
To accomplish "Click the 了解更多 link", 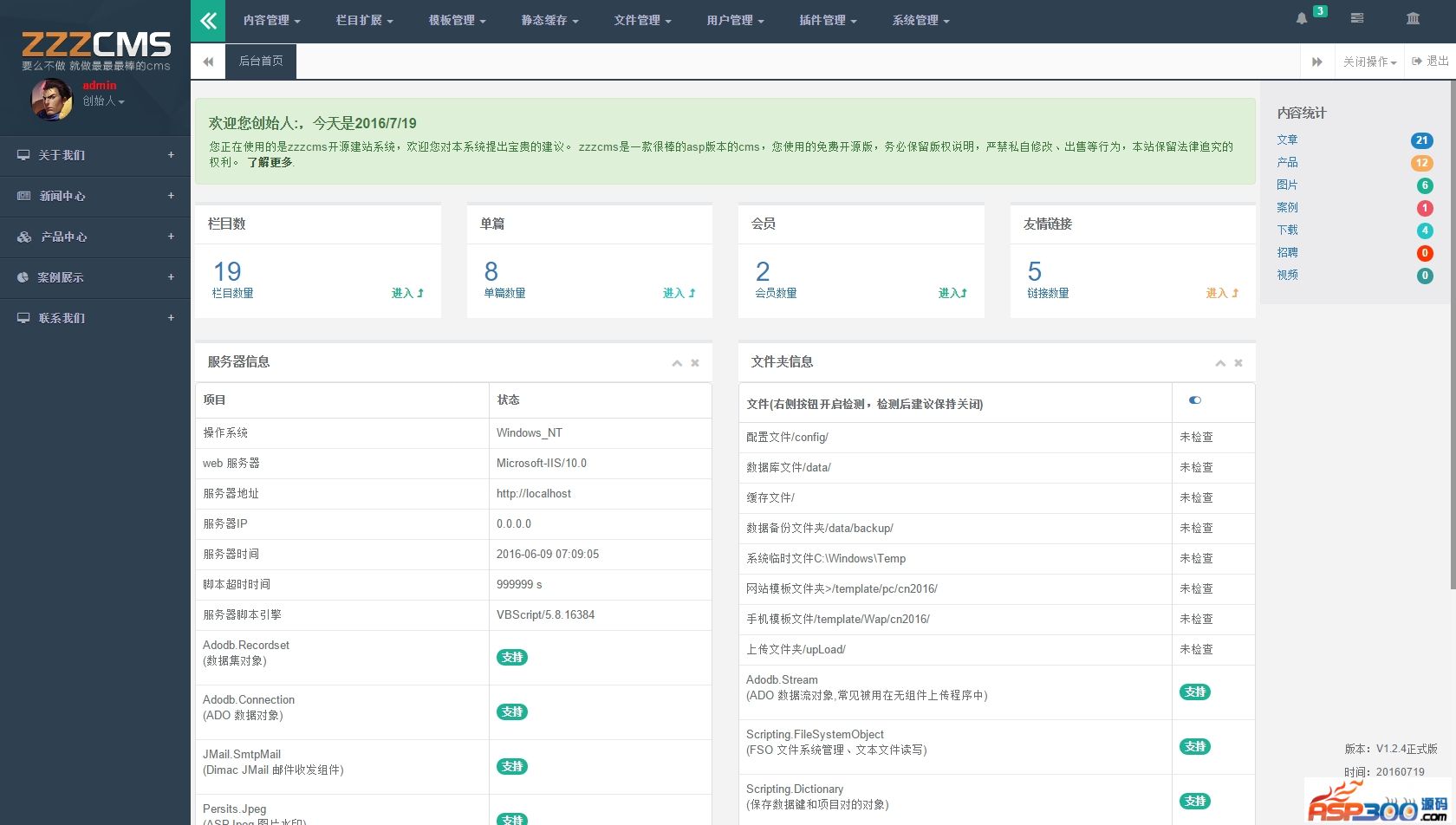I will click(270, 162).
